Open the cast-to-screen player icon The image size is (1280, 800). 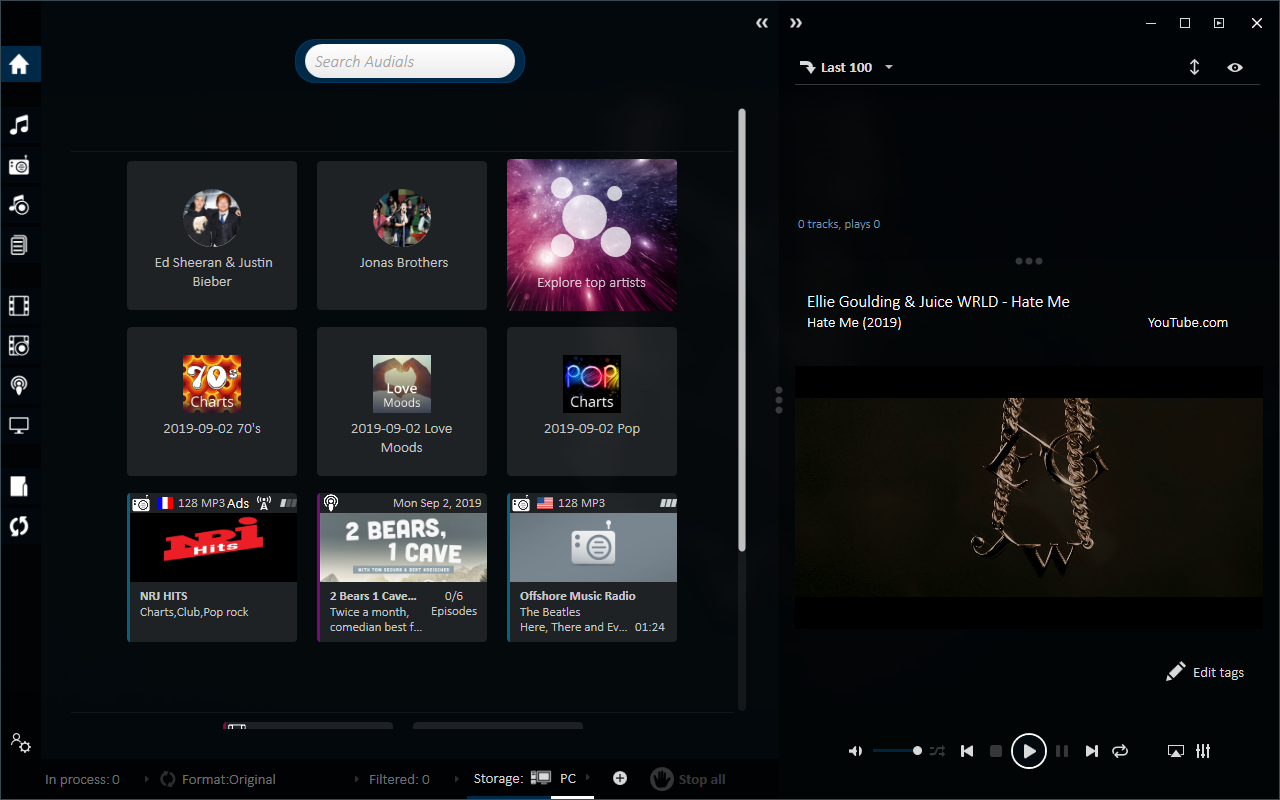pos(1176,751)
